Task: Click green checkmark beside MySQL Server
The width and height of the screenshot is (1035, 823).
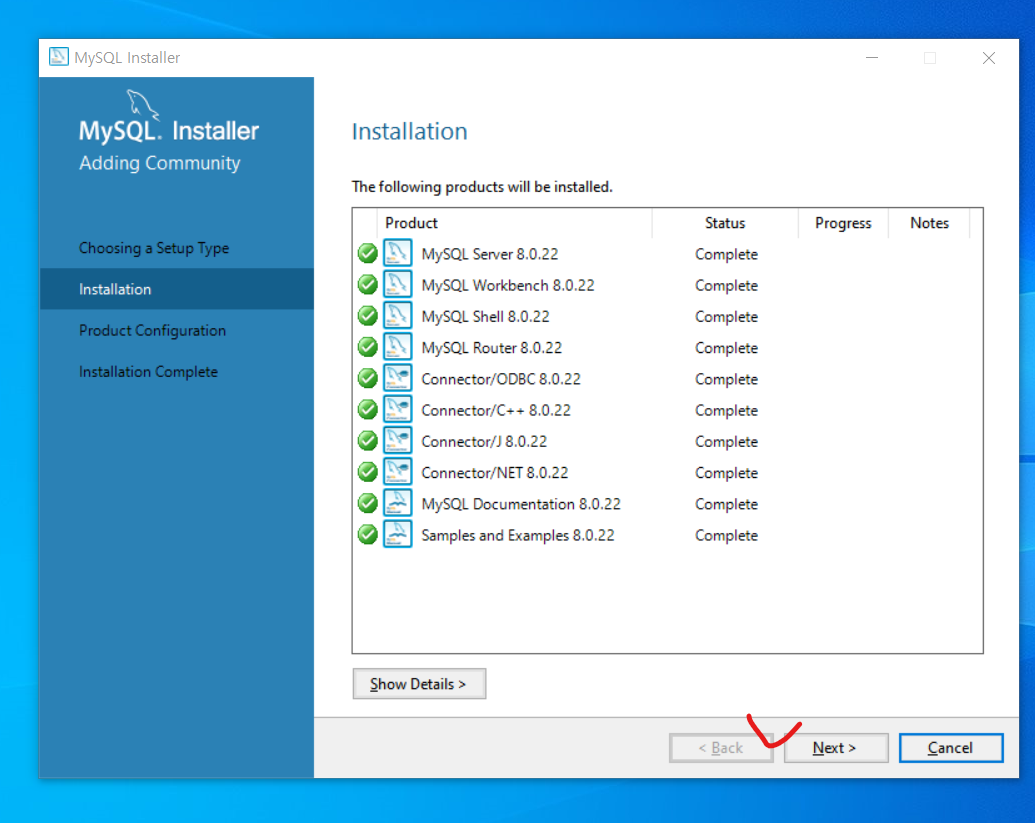Action: [x=368, y=253]
